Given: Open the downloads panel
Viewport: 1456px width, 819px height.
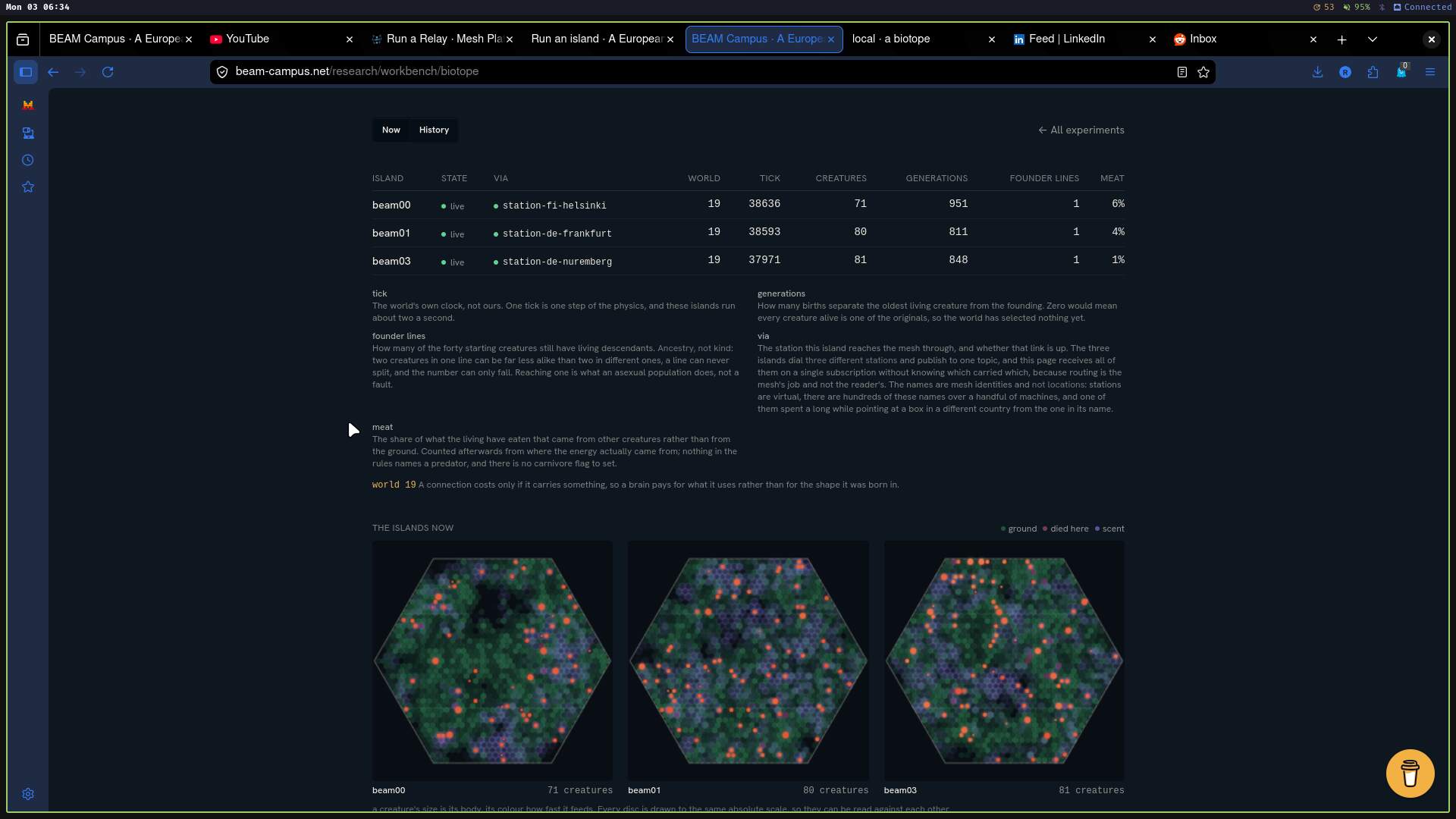Looking at the screenshot, I should tap(1317, 72).
